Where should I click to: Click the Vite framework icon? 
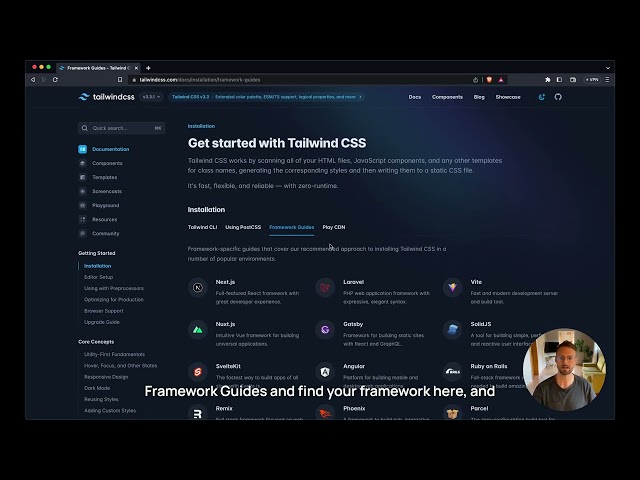tap(452, 288)
